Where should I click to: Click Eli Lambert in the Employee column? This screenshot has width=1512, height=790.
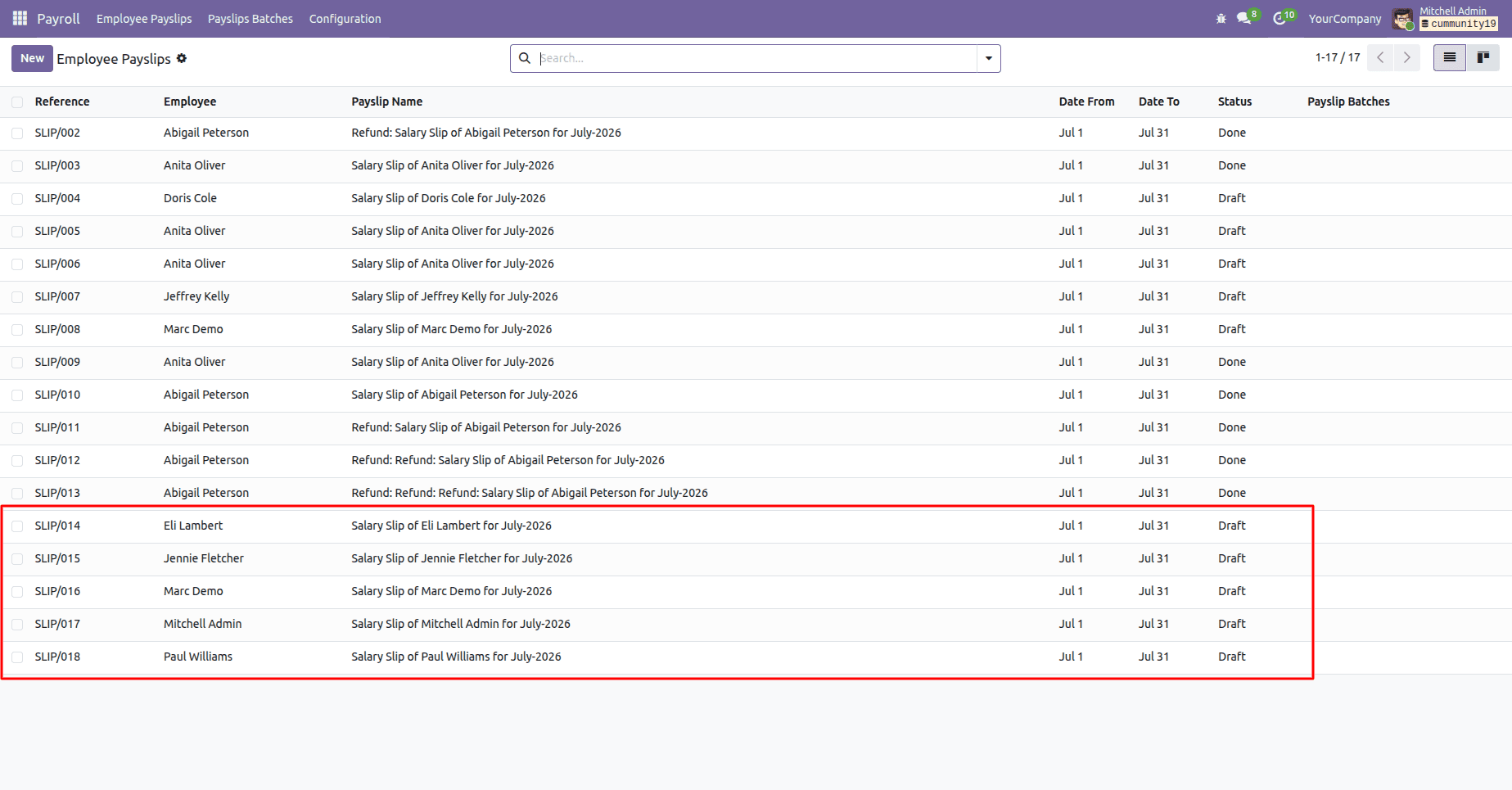(x=193, y=526)
